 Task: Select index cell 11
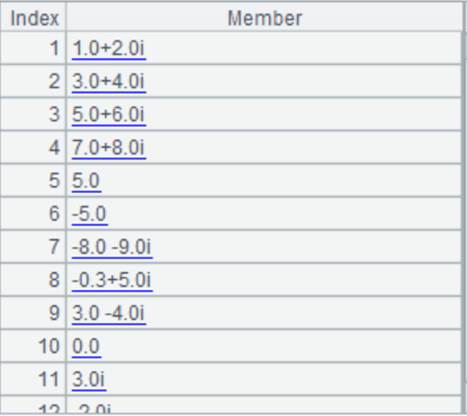[33, 379]
